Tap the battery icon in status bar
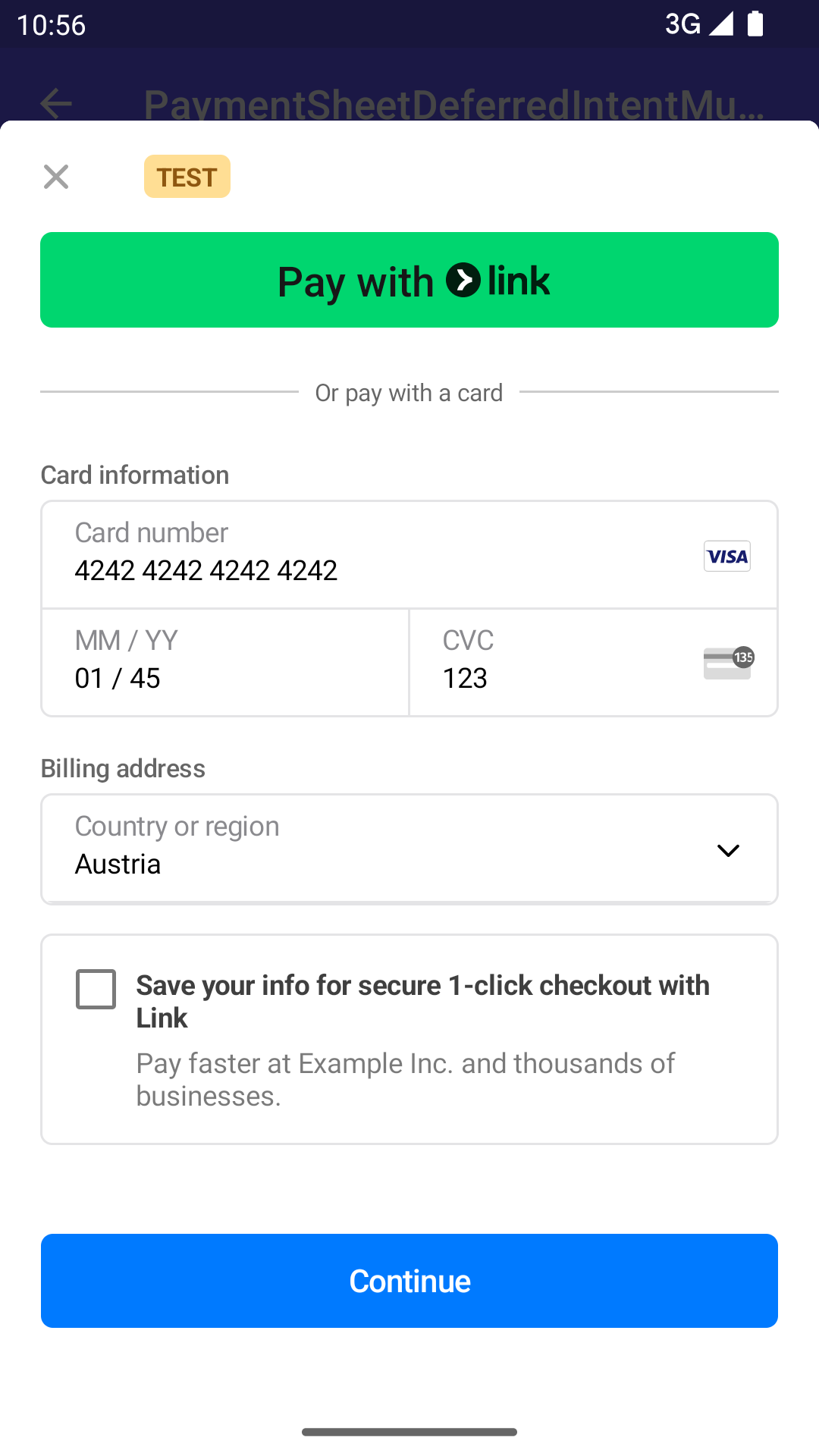819x1456 pixels. [x=755, y=24]
